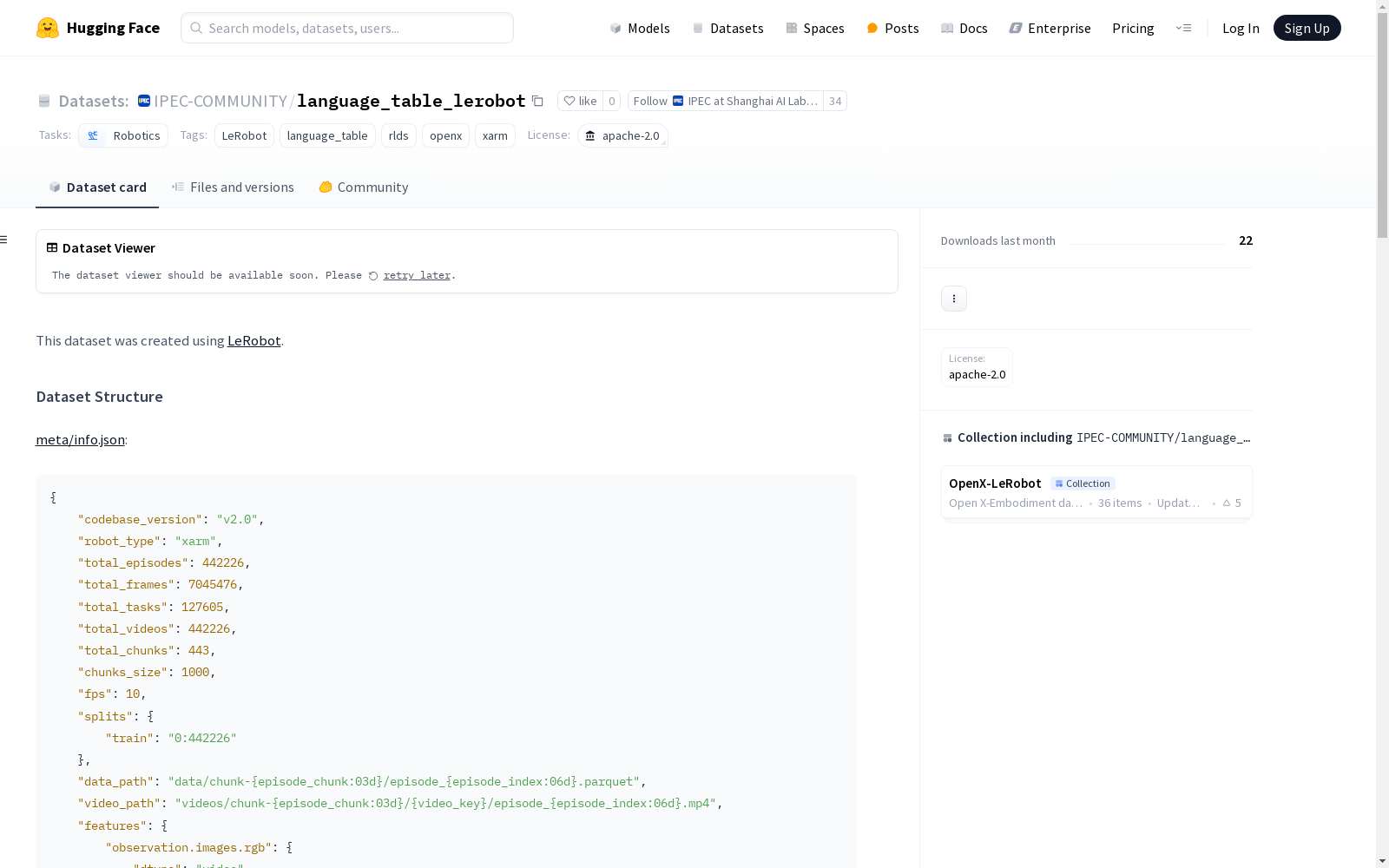The height and width of the screenshot is (868, 1389).
Task: Click the Hugging Face logo icon
Action: click(x=48, y=28)
